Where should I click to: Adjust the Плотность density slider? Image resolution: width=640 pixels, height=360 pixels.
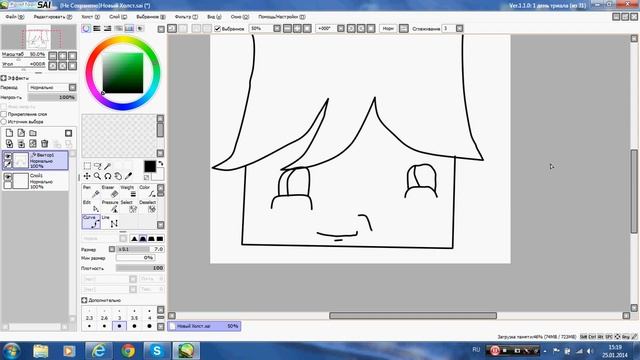point(140,268)
